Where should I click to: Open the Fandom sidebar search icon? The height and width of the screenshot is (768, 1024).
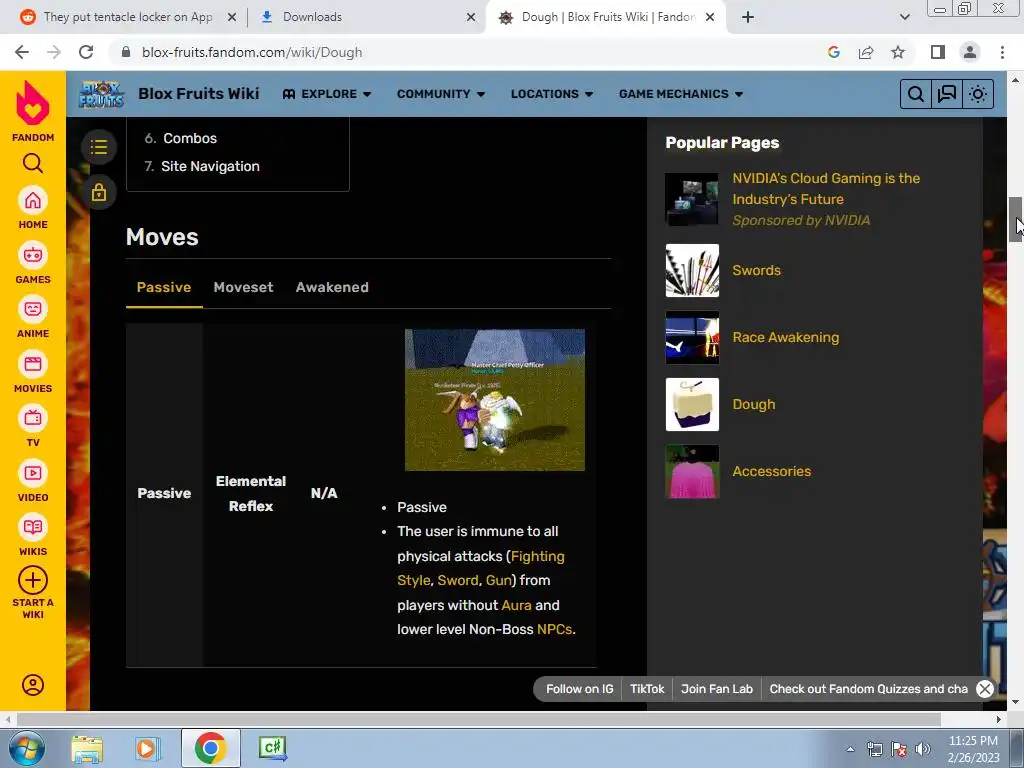(33, 163)
